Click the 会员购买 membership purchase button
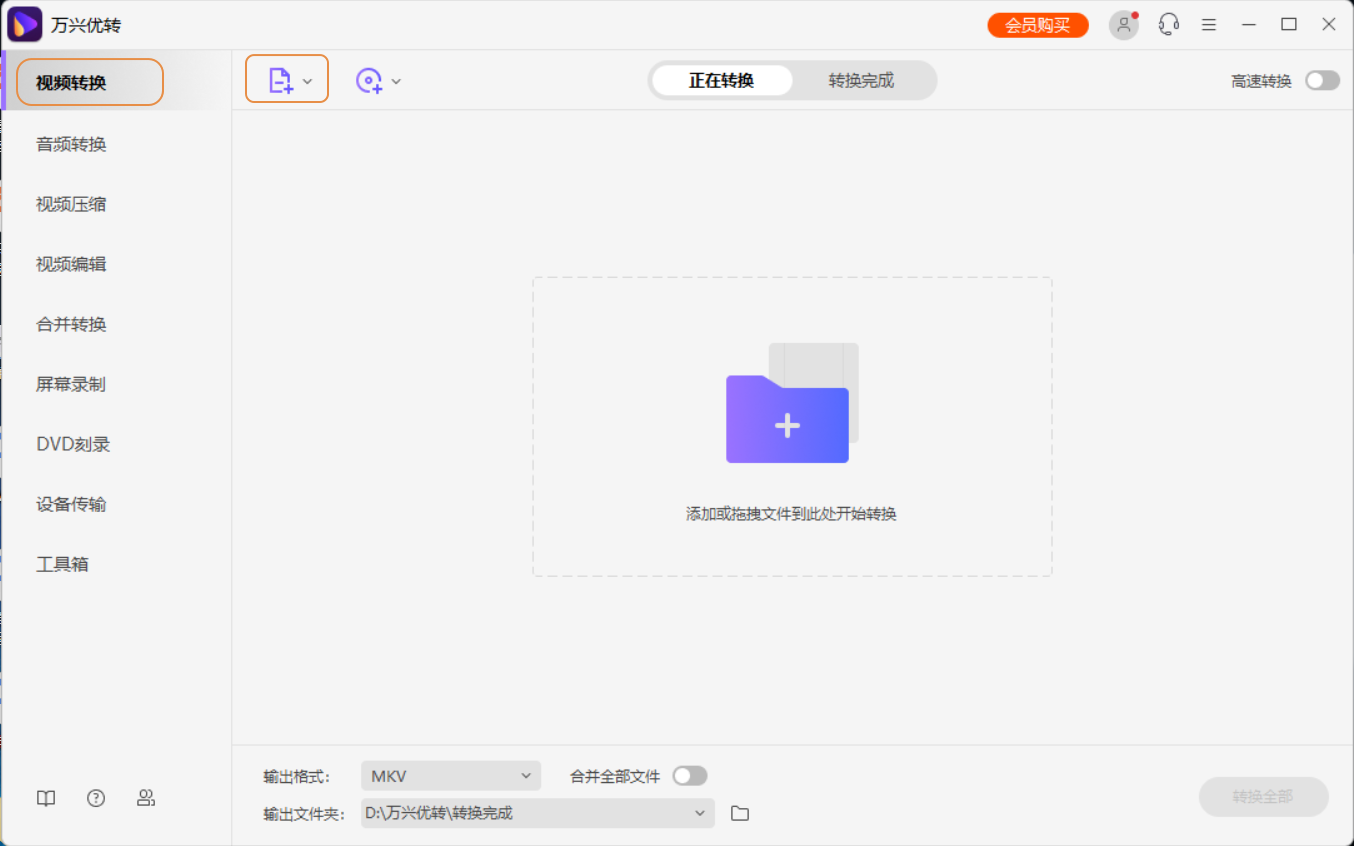The height and width of the screenshot is (846, 1354). coord(1037,24)
